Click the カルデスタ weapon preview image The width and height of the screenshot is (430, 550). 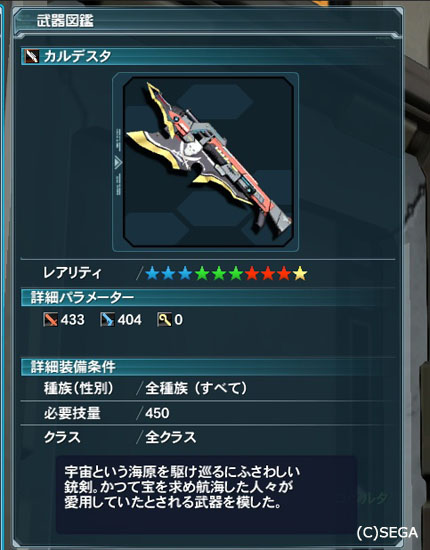point(208,162)
